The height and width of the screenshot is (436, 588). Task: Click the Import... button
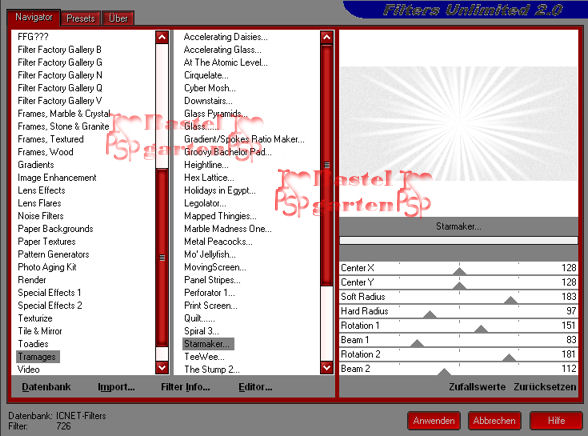tap(116, 387)
